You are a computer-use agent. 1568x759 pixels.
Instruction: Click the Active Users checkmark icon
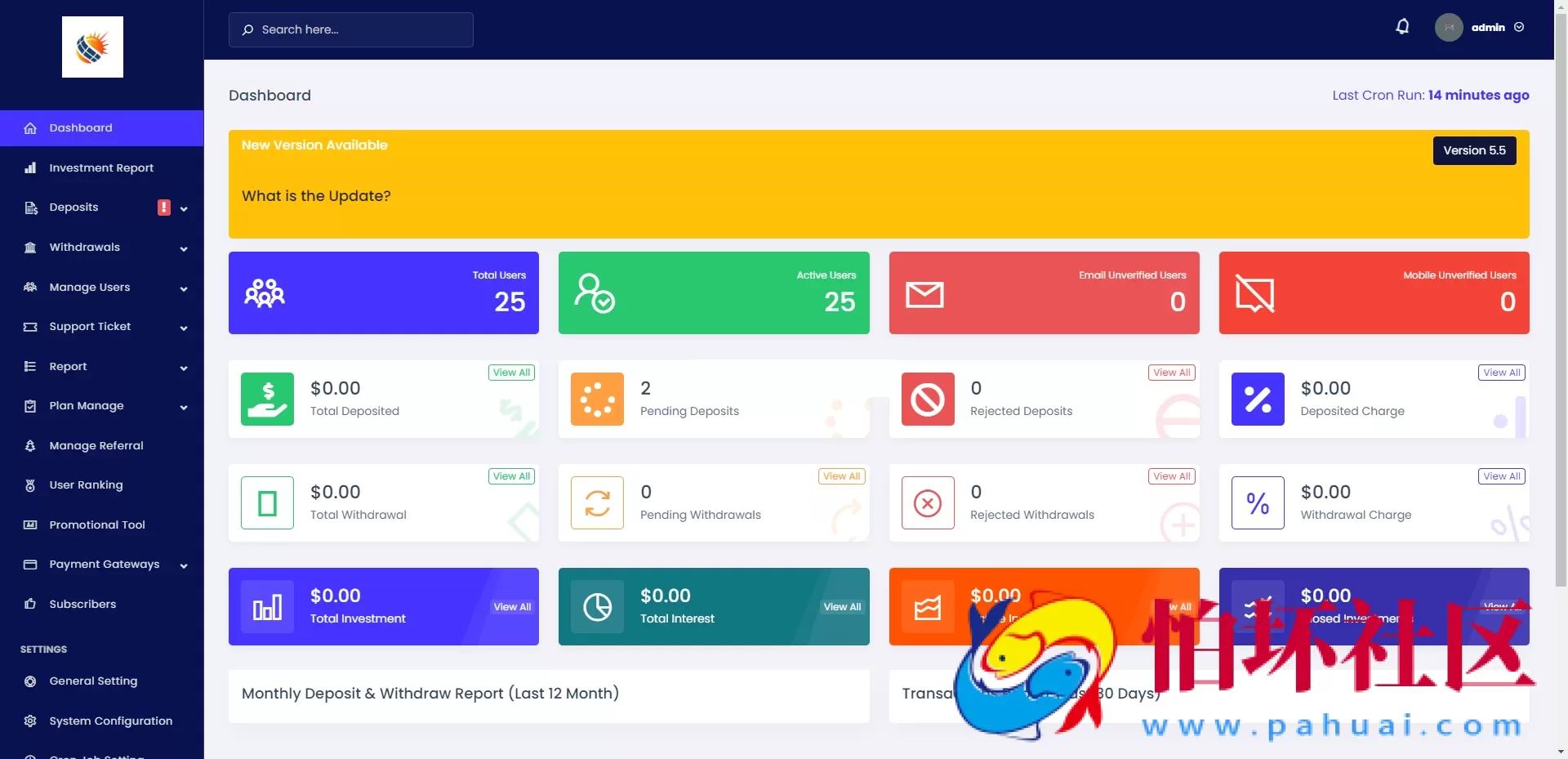595,293
